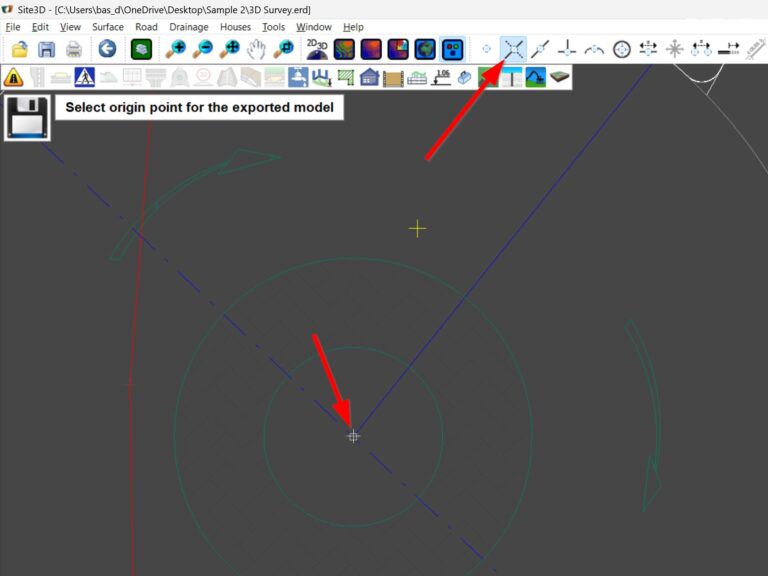The image size is (768, 576).
Task: Open the Houses menu
Action: coord(235,27)
